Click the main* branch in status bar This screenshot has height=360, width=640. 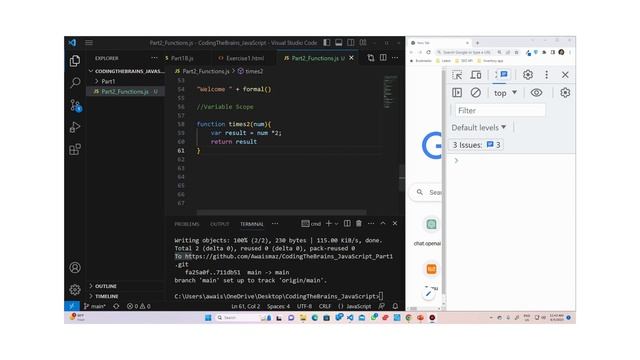pos(95,306)
